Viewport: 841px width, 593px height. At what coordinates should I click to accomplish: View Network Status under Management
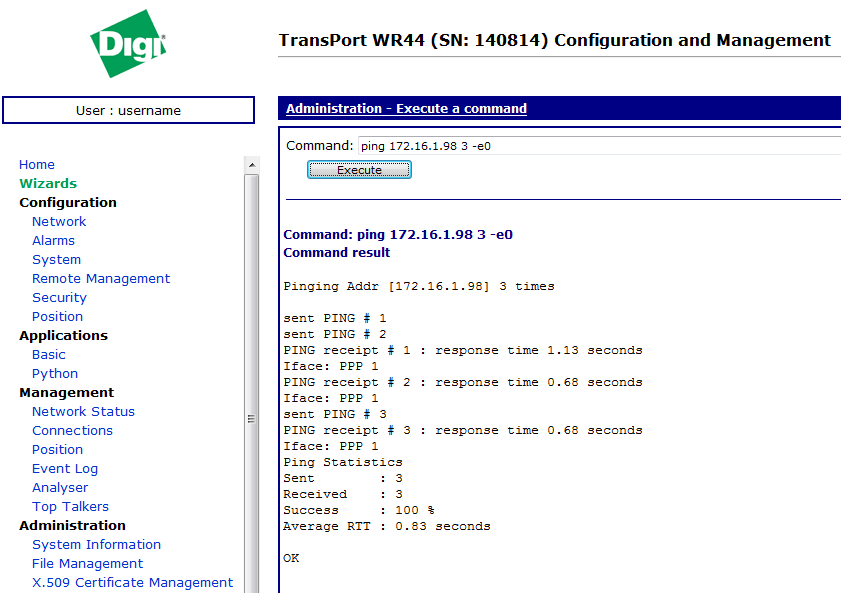tap(83, 412)
